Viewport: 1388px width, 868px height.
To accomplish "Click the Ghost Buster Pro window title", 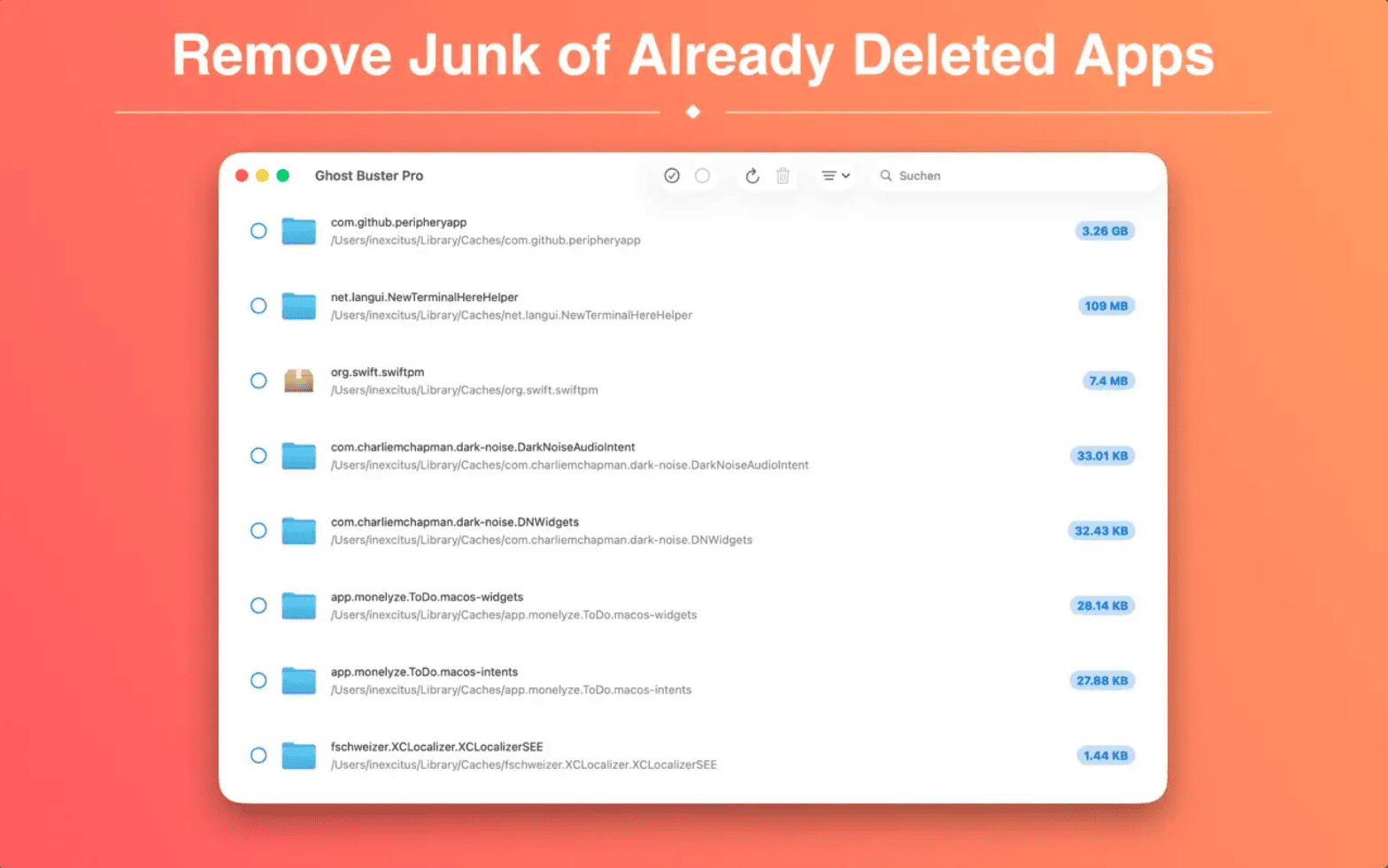I will point(369,176).
